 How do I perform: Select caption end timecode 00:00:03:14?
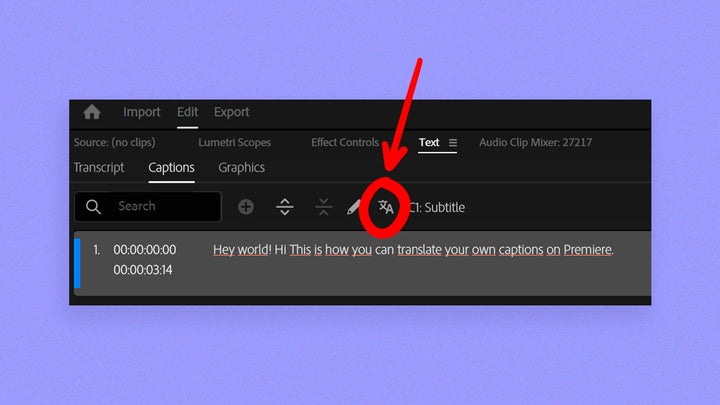(x=143, y=270)
